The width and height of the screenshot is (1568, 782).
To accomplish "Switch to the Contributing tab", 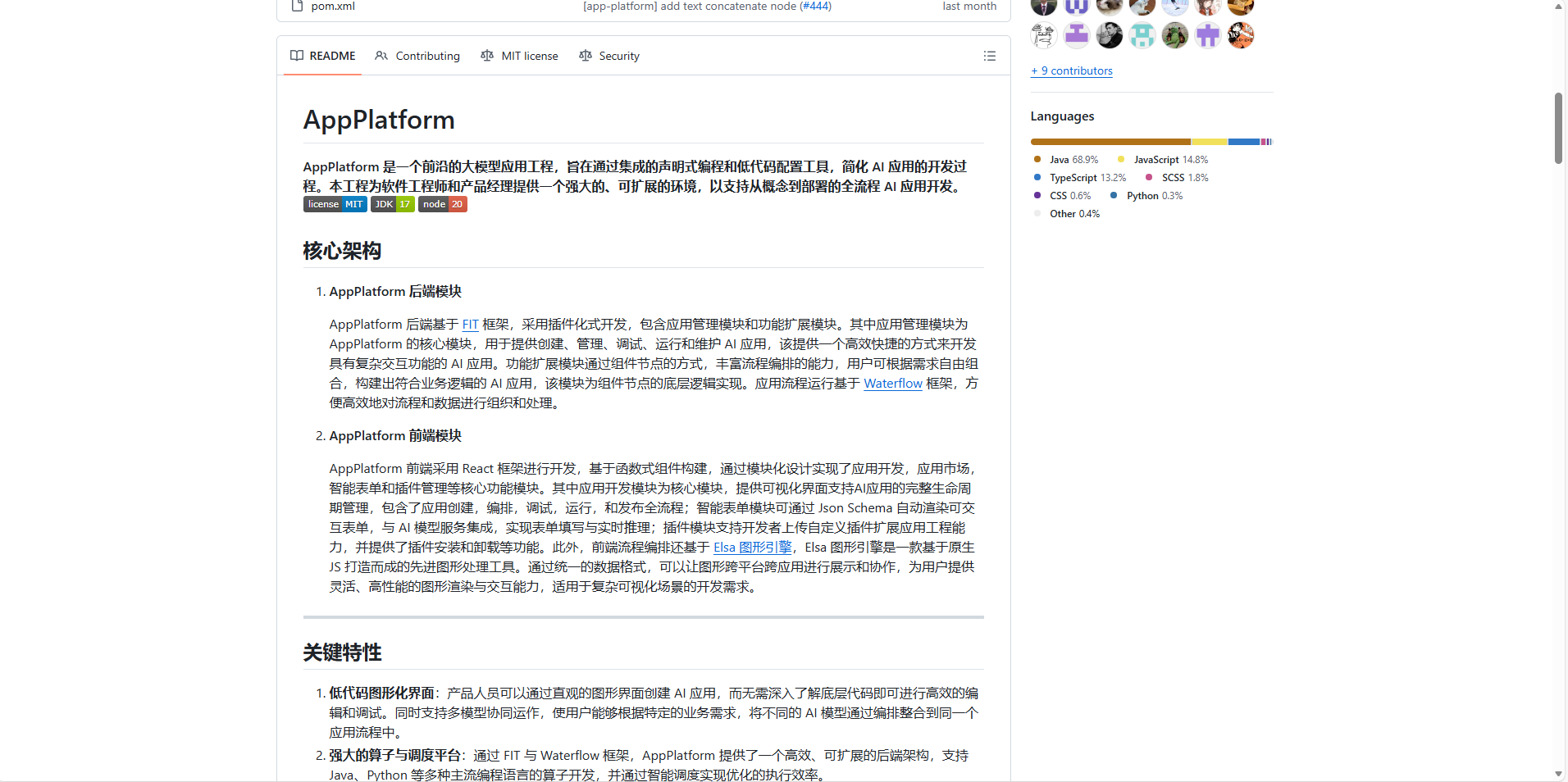I will 426,56.
